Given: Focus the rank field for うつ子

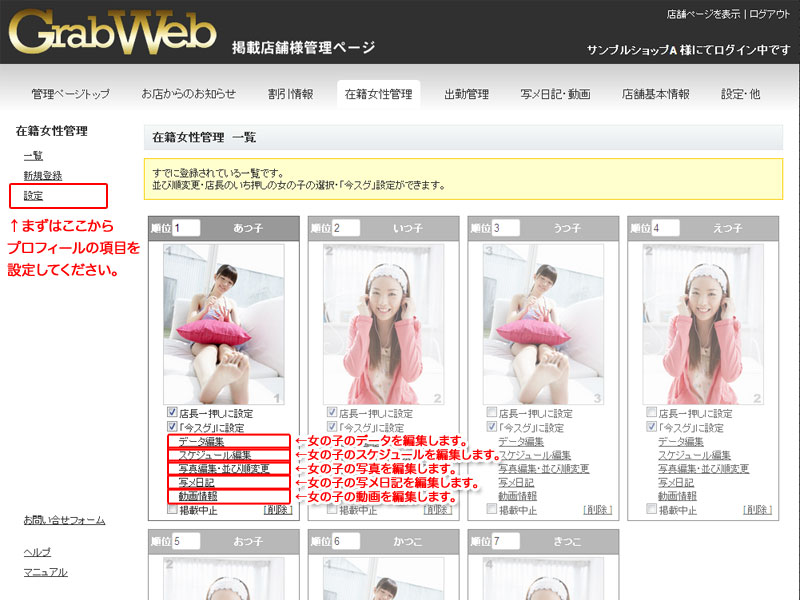Looking at the screenshot, I should pos(506,228).
